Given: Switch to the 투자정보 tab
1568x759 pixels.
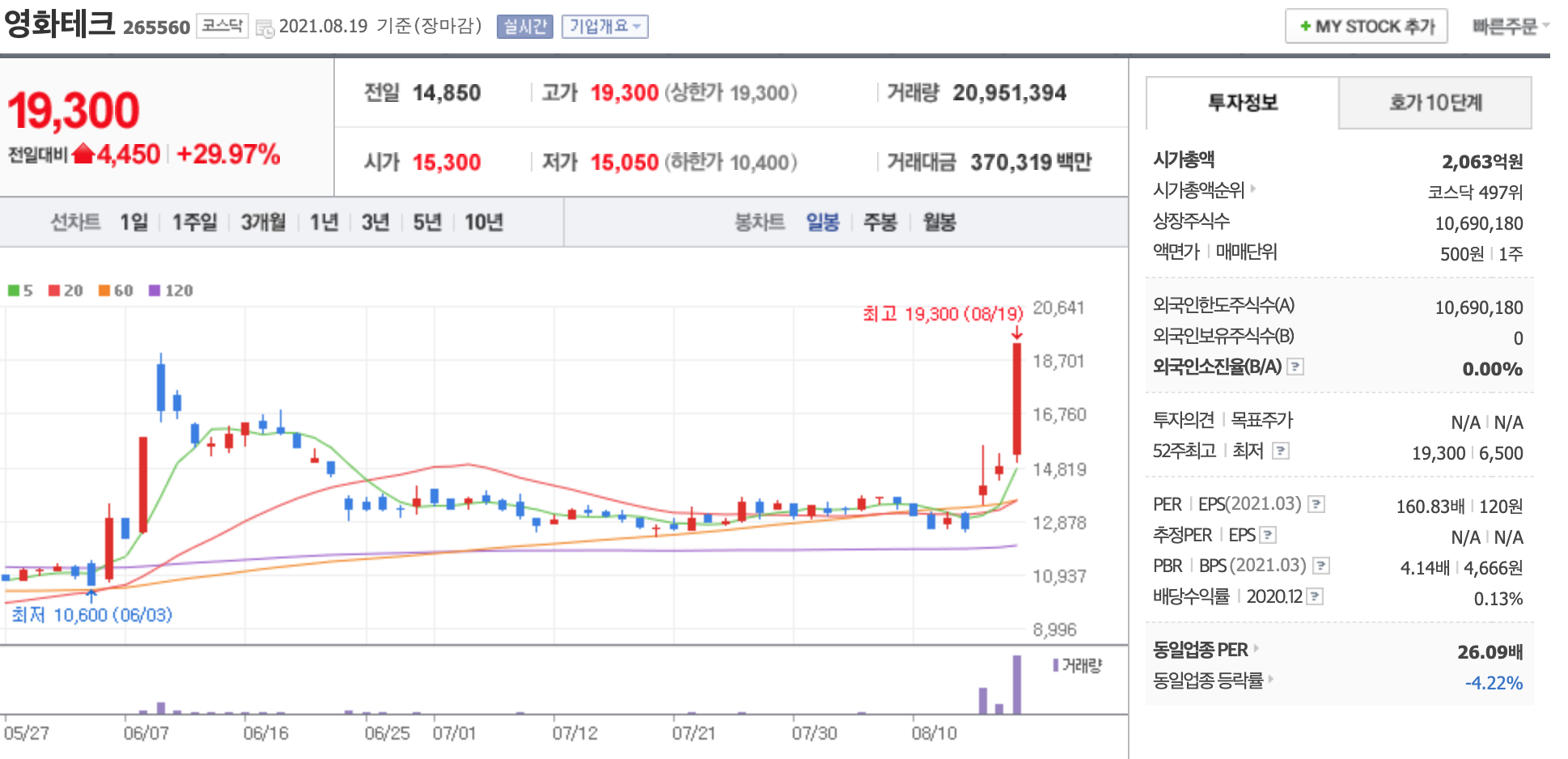Looking at the screenshot, I should click(1243, 103).
